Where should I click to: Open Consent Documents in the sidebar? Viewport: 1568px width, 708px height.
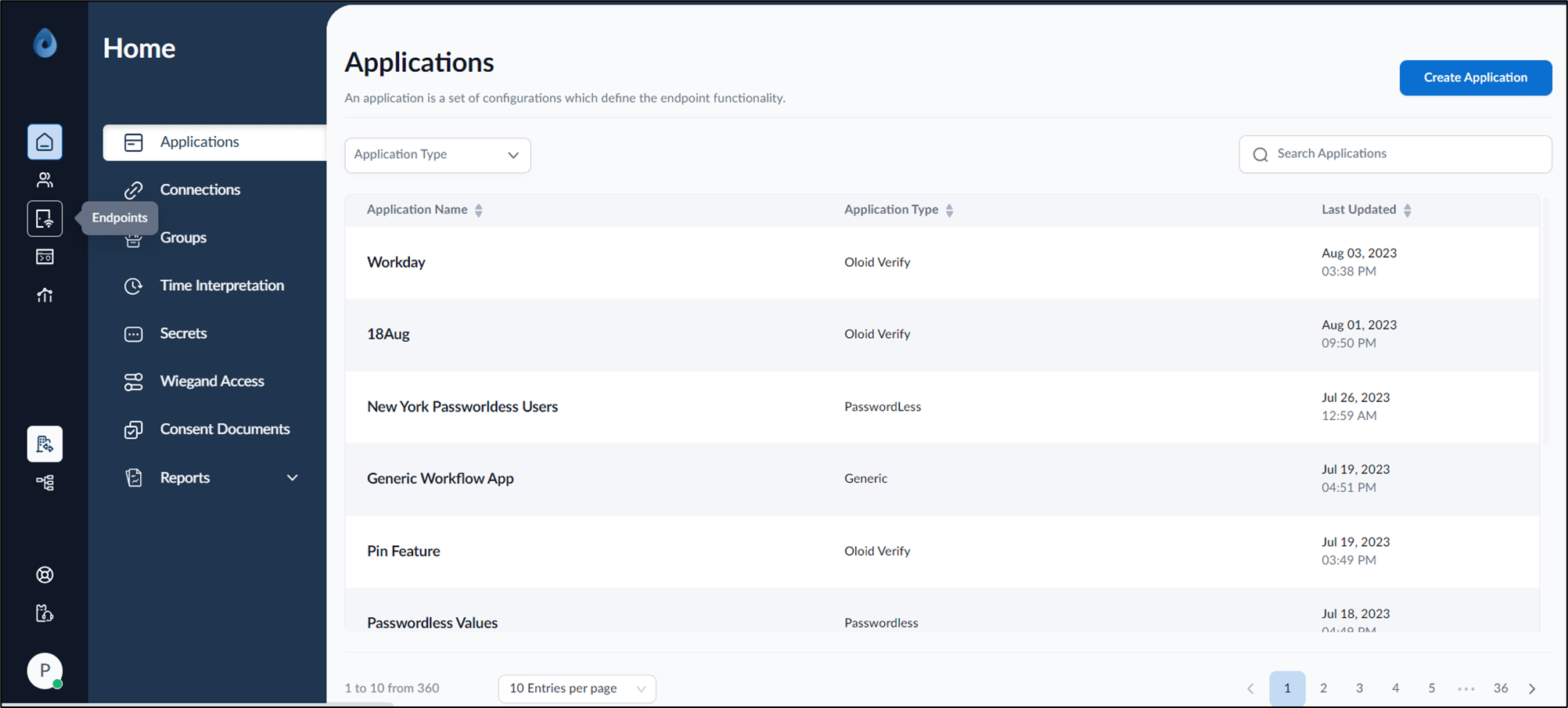[x=225, y=429]
